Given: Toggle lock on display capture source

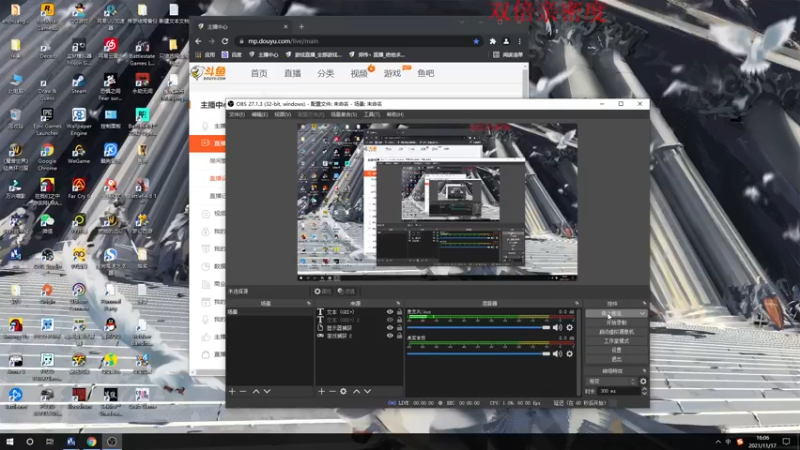Looking at the screenshot, I should (399, 328).
